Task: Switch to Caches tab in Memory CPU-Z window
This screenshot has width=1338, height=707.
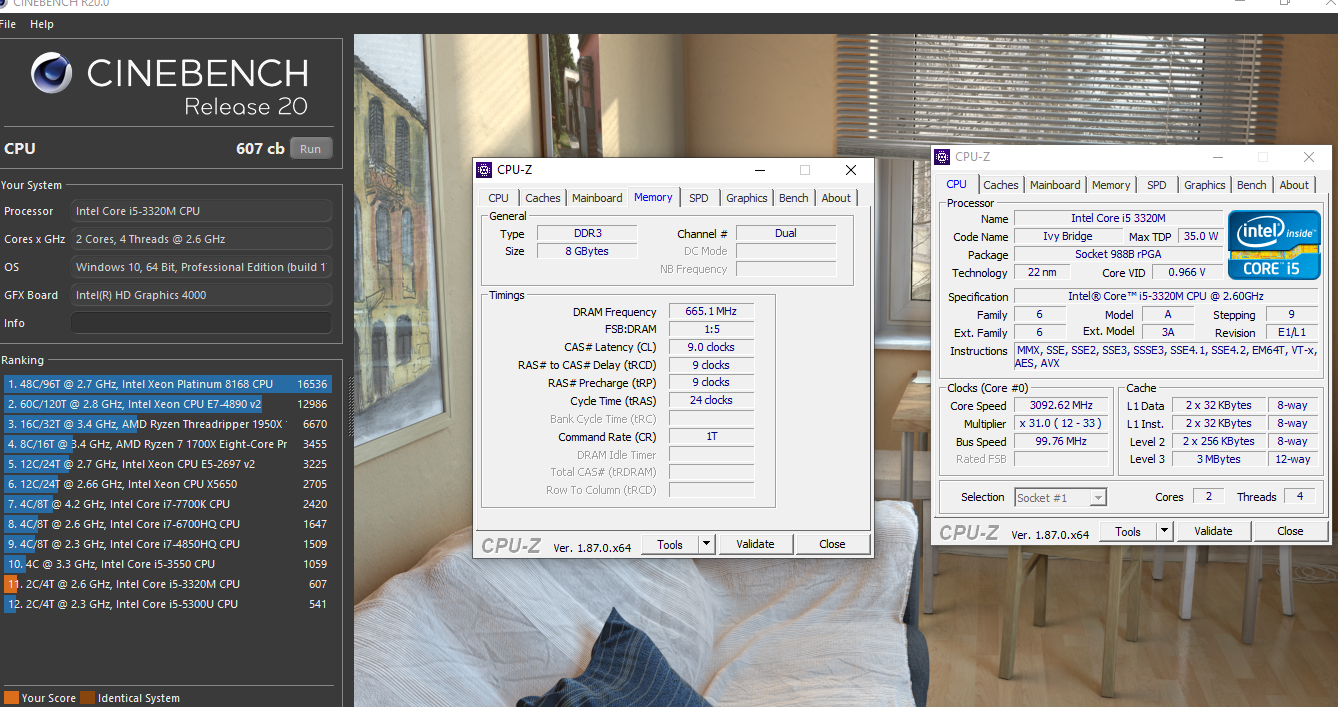Action: tap(543, 198)
